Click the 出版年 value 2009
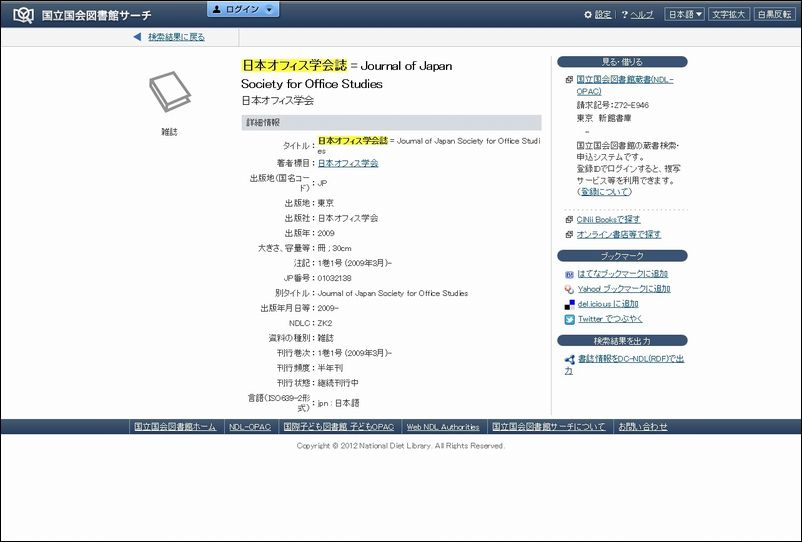The image size is (802, 542). point(326,233)
